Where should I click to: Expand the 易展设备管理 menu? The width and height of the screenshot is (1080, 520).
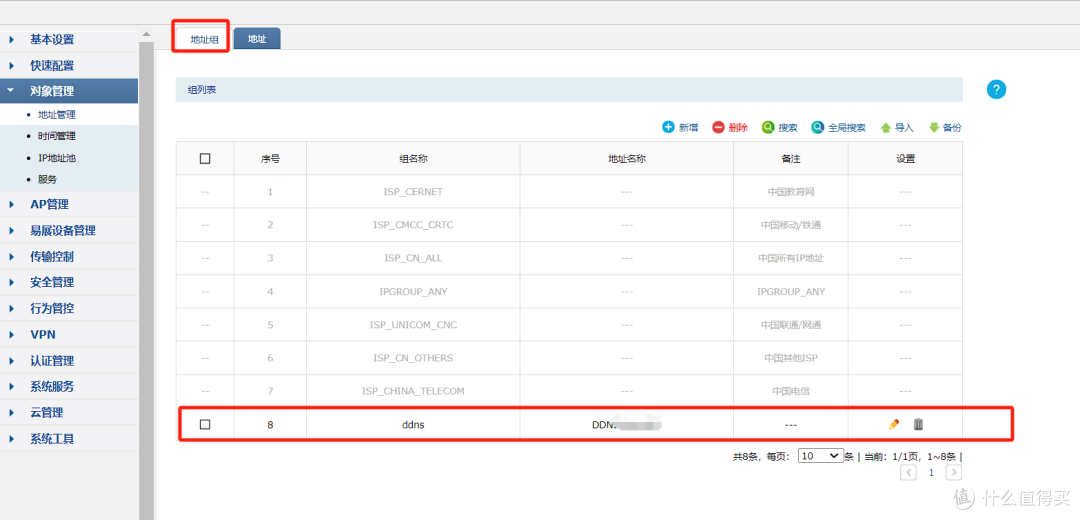coord(69,230)
